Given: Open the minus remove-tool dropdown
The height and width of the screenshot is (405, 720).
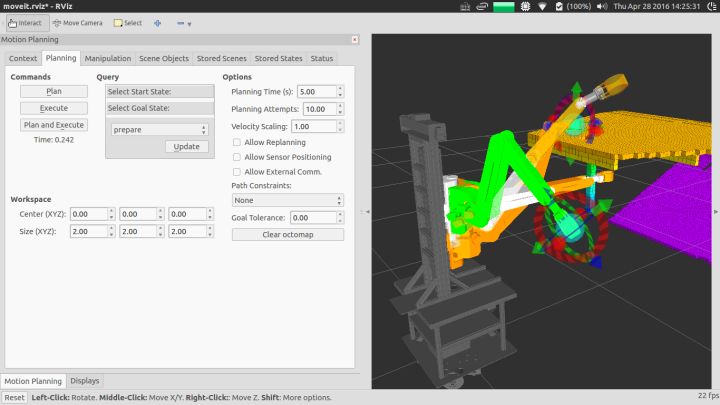Looking at the screenshot, I should point(184,23).
